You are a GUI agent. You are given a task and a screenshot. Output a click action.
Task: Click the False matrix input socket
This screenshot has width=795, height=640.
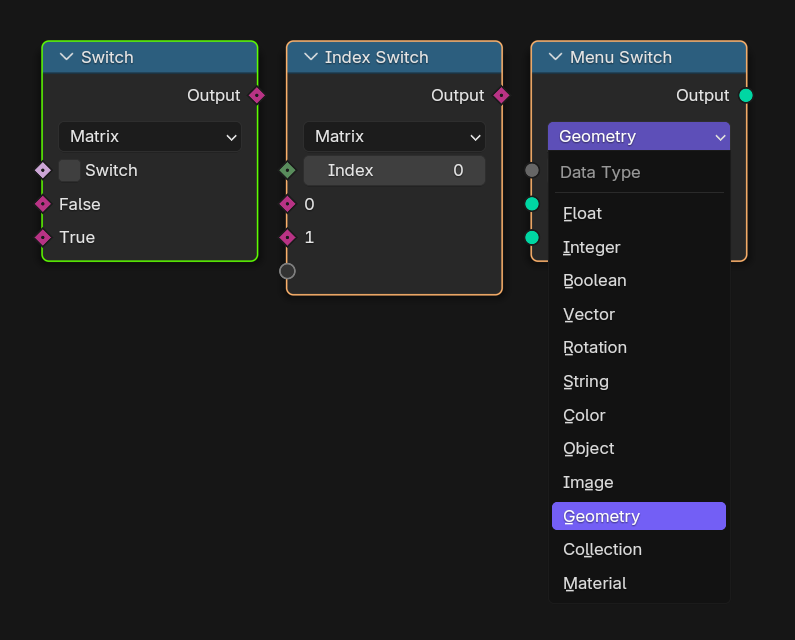tap(43, 204)
